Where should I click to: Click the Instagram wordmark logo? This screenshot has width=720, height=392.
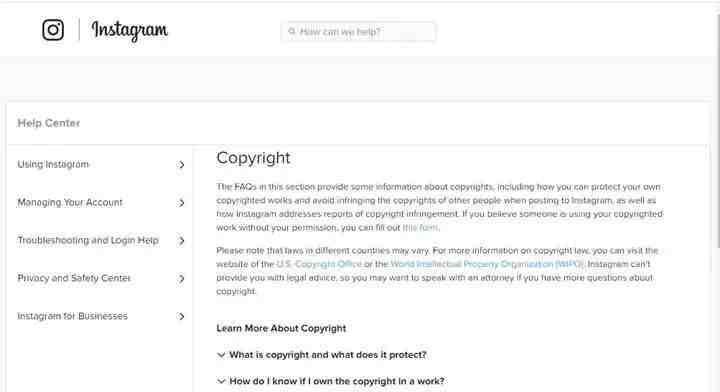(x=129, y=30)
